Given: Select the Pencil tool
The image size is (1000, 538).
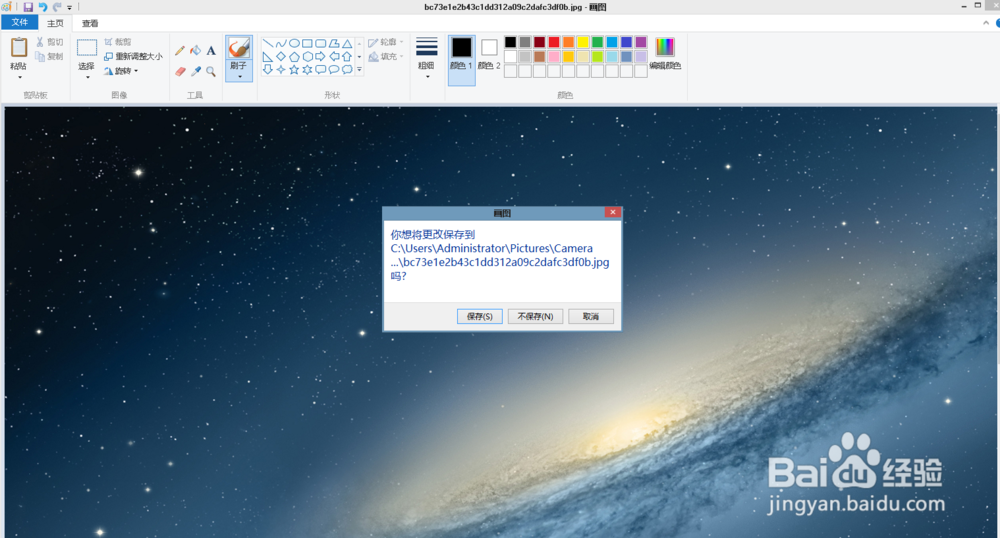Looking at the screenshot, I should pos(180,50).
